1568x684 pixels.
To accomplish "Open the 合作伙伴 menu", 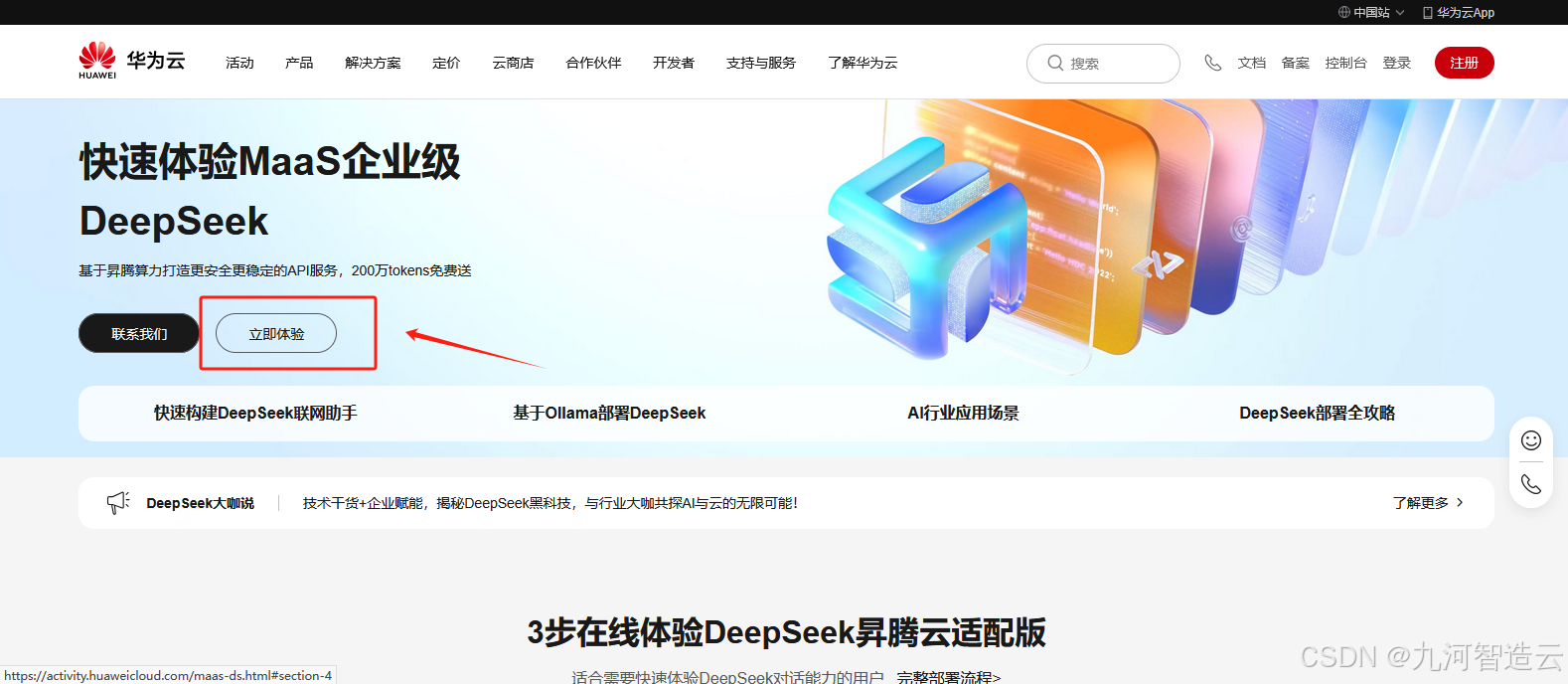I will coord(593,63).
